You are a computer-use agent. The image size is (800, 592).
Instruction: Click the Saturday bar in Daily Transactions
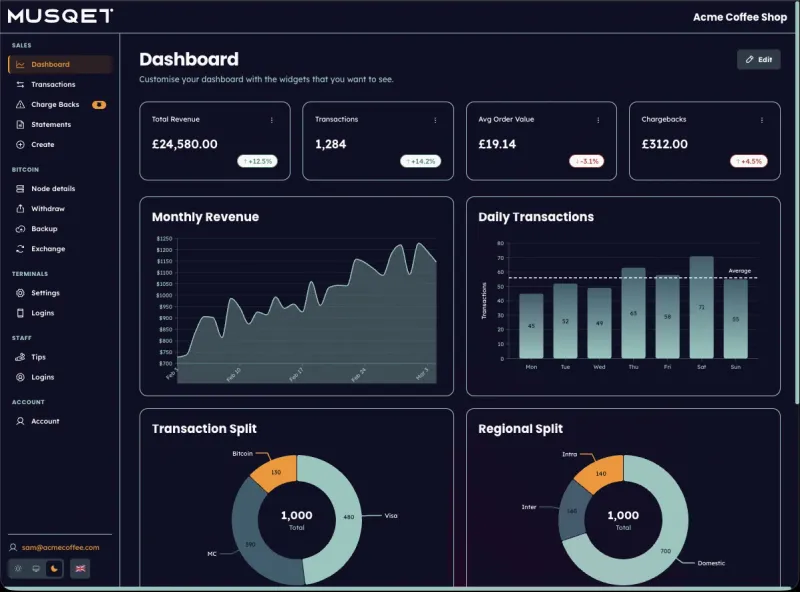tap(701, 308)
